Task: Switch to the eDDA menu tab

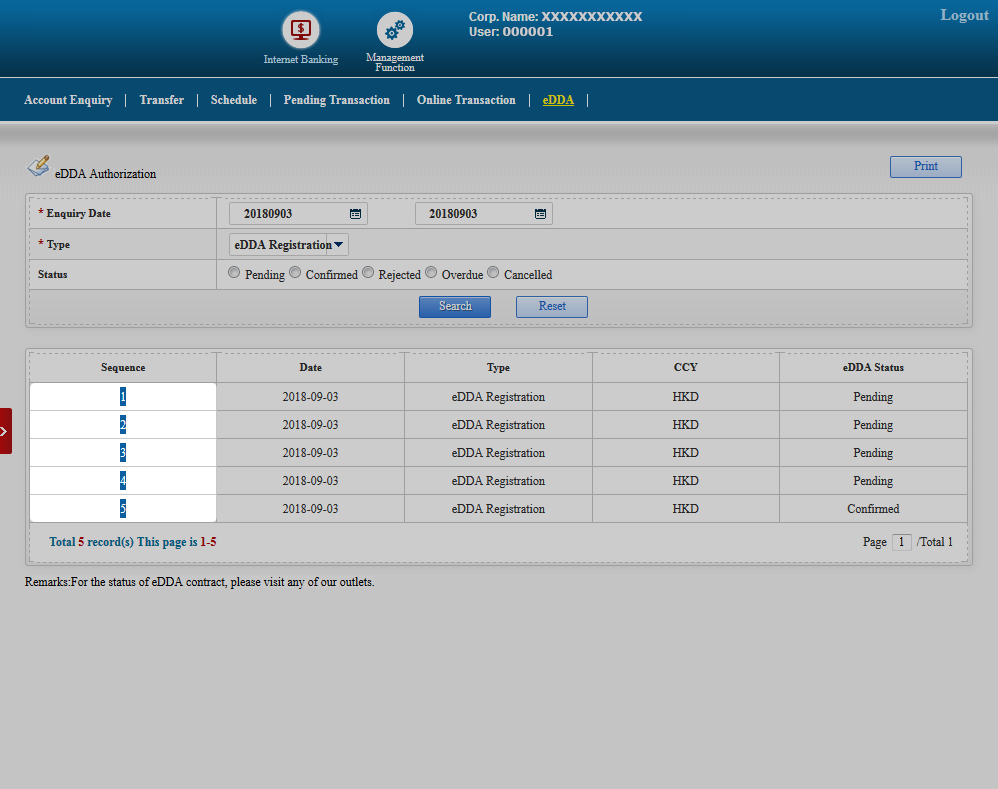Action: (x=558, y=100)
